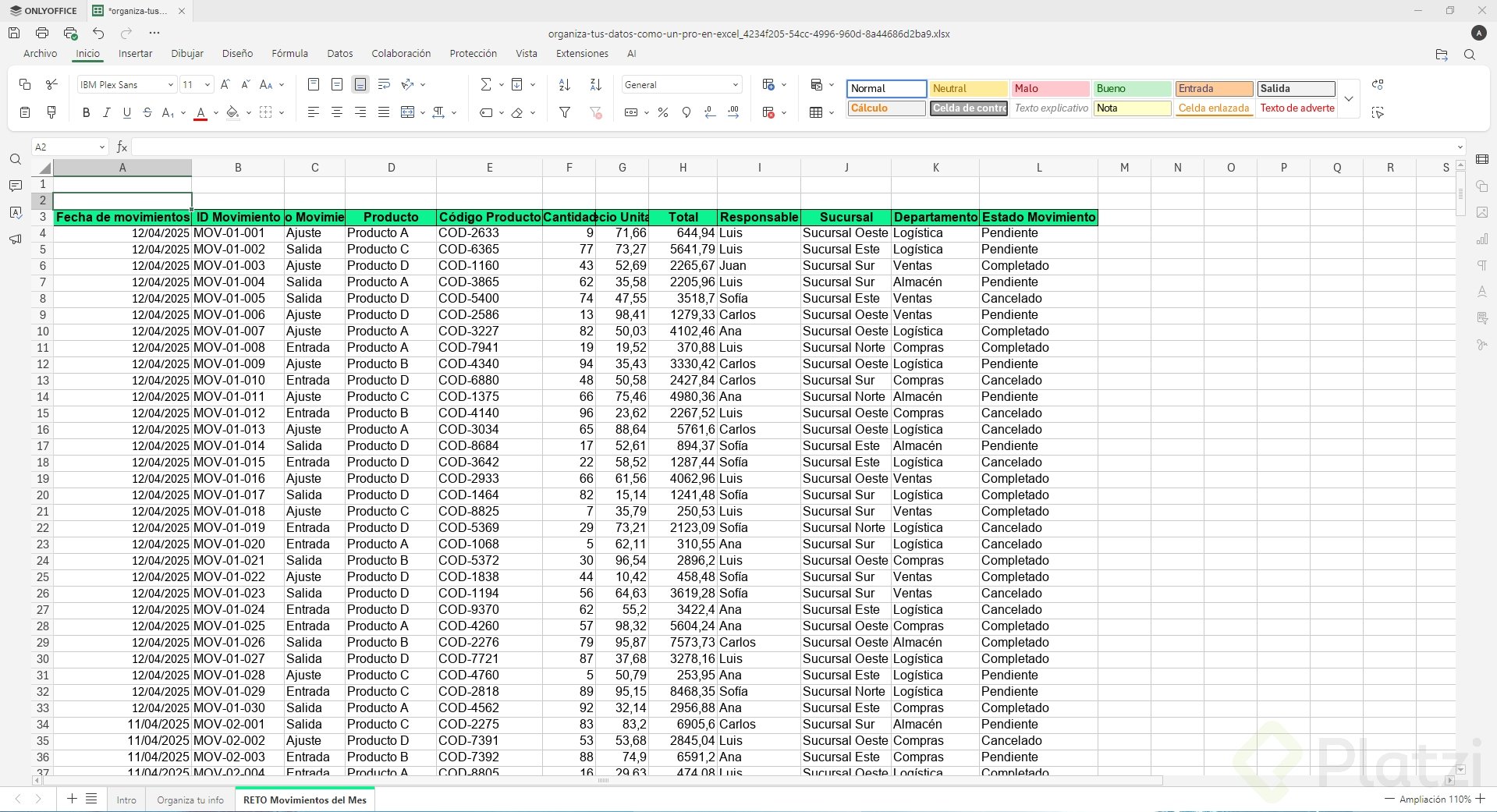
Task: Click the Print icon
Action: [42, 33]
